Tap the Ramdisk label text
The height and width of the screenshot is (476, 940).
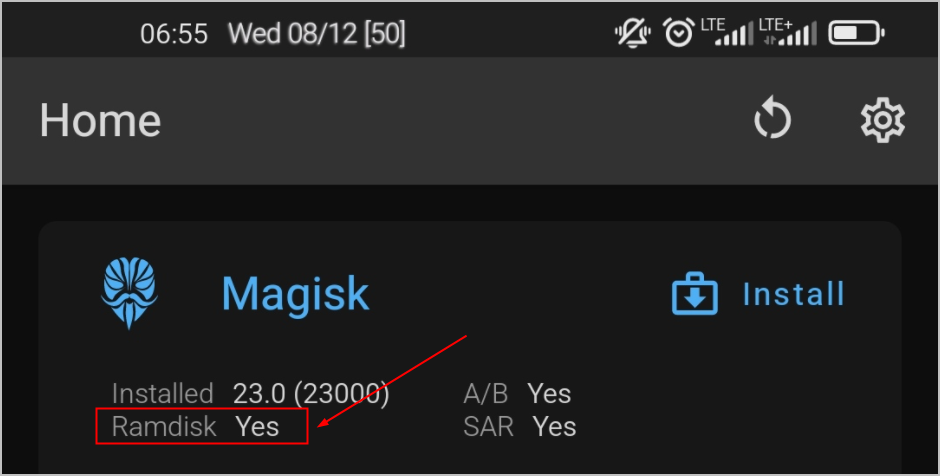pyautogui.click(x=164, y=426)
